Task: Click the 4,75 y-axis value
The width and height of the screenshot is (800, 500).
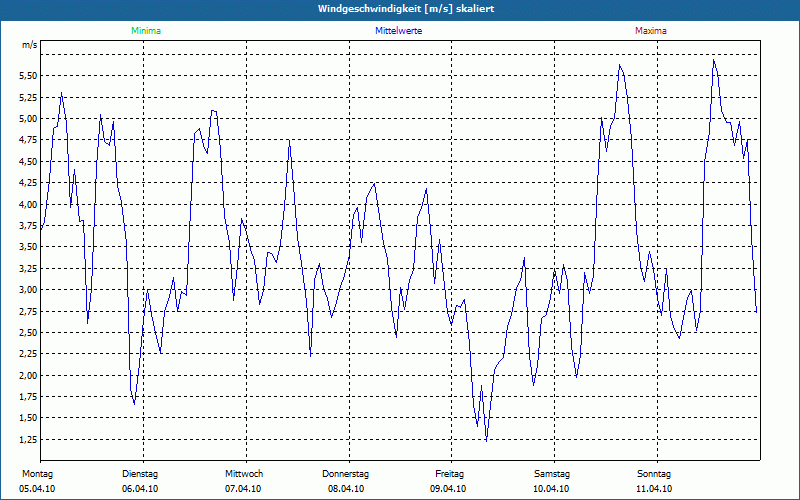Action: (x=29, y=140)
